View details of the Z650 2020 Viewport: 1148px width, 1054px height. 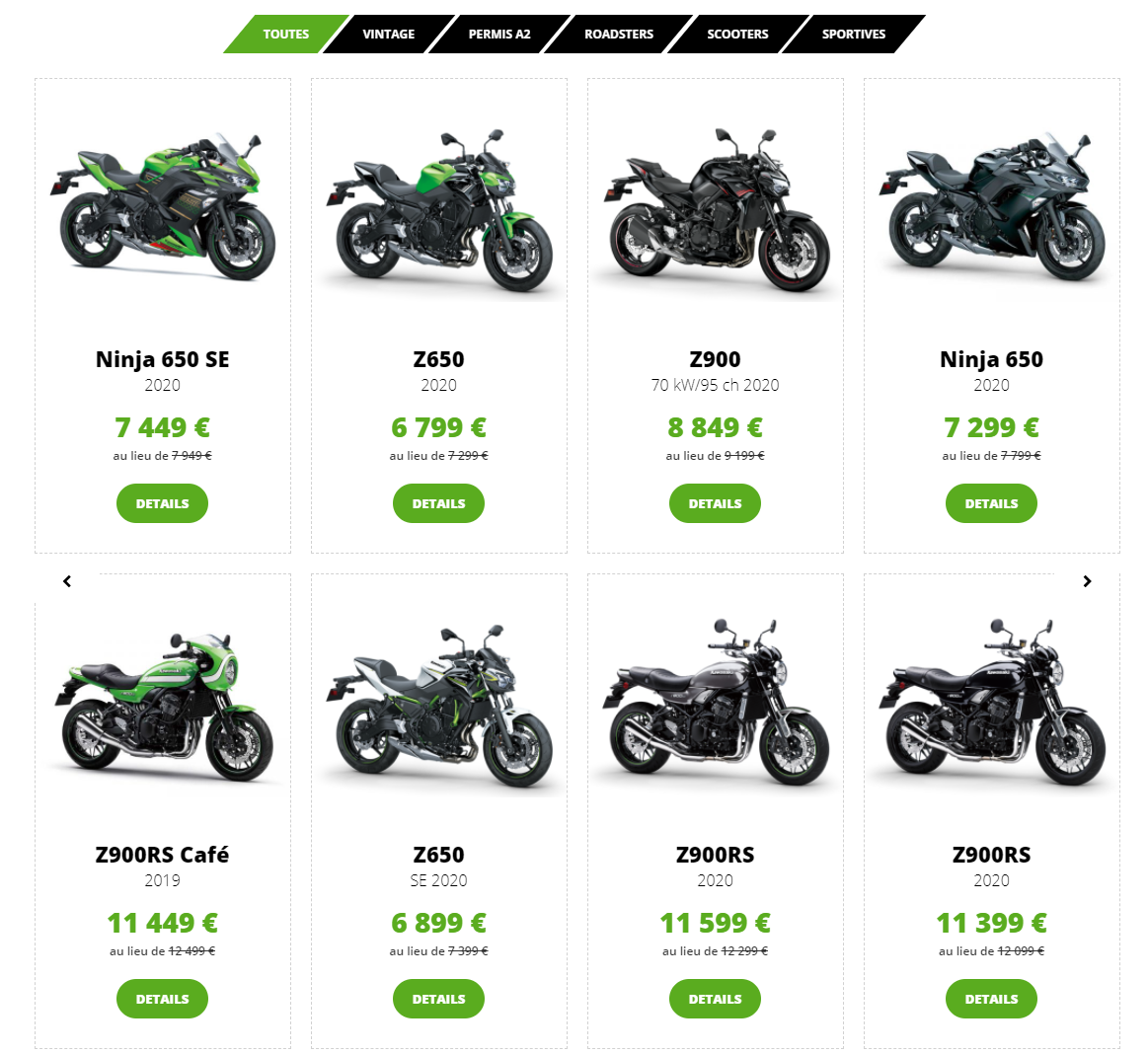coord(438,503)
